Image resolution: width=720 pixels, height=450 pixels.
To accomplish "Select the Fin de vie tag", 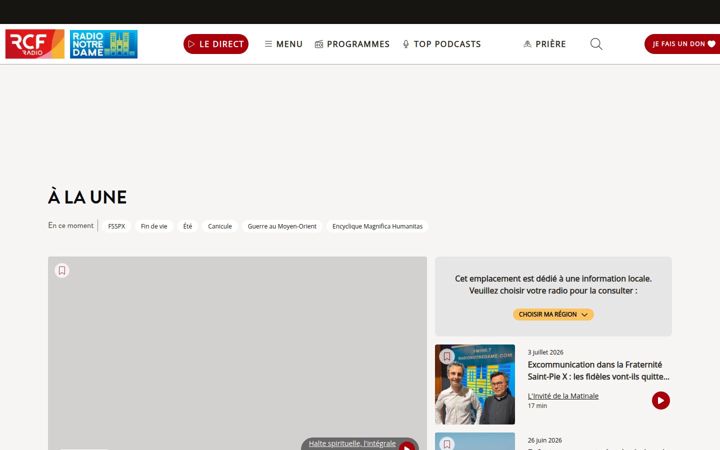I will click(154, 226).
